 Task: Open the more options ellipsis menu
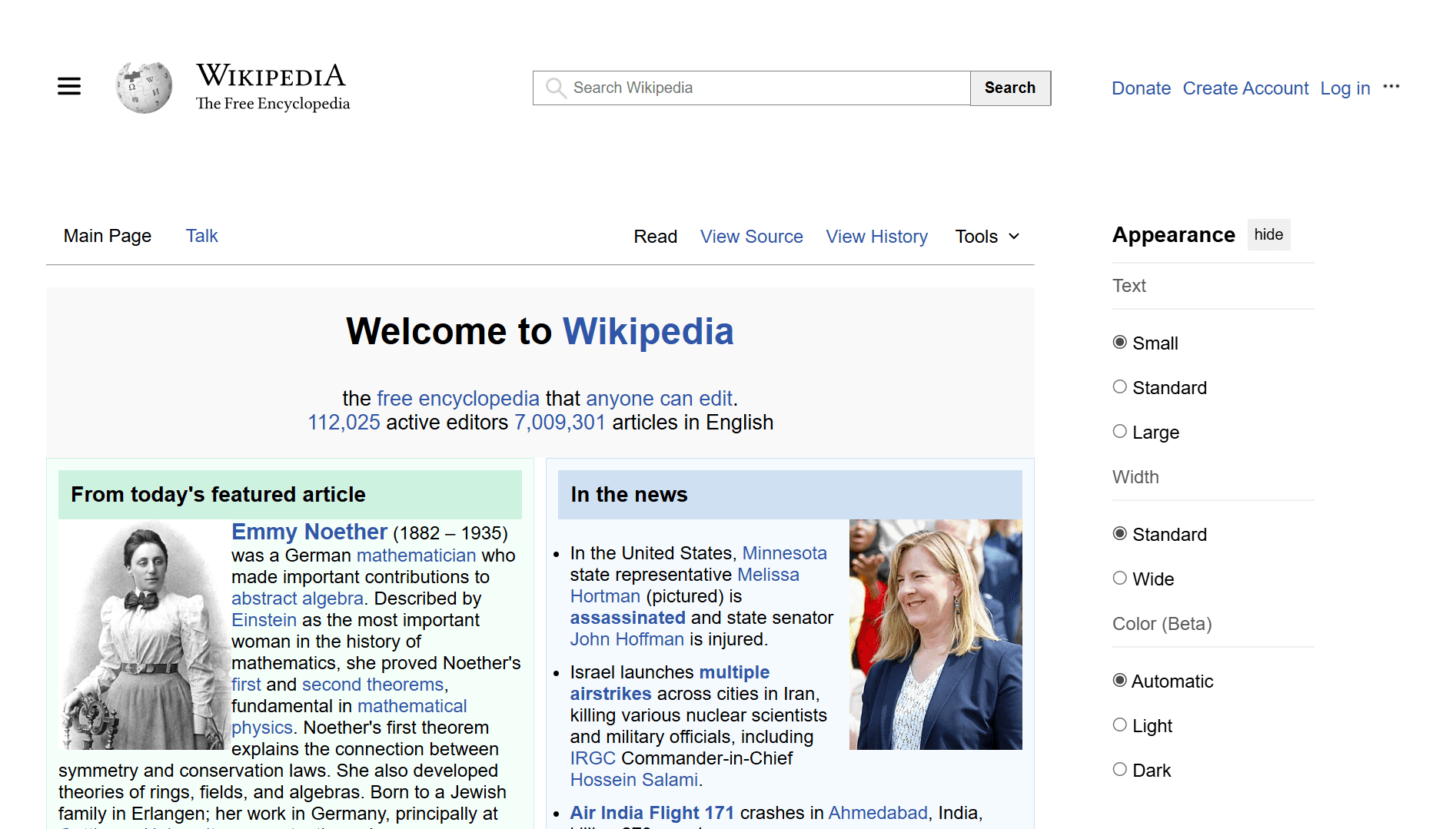1391,87
